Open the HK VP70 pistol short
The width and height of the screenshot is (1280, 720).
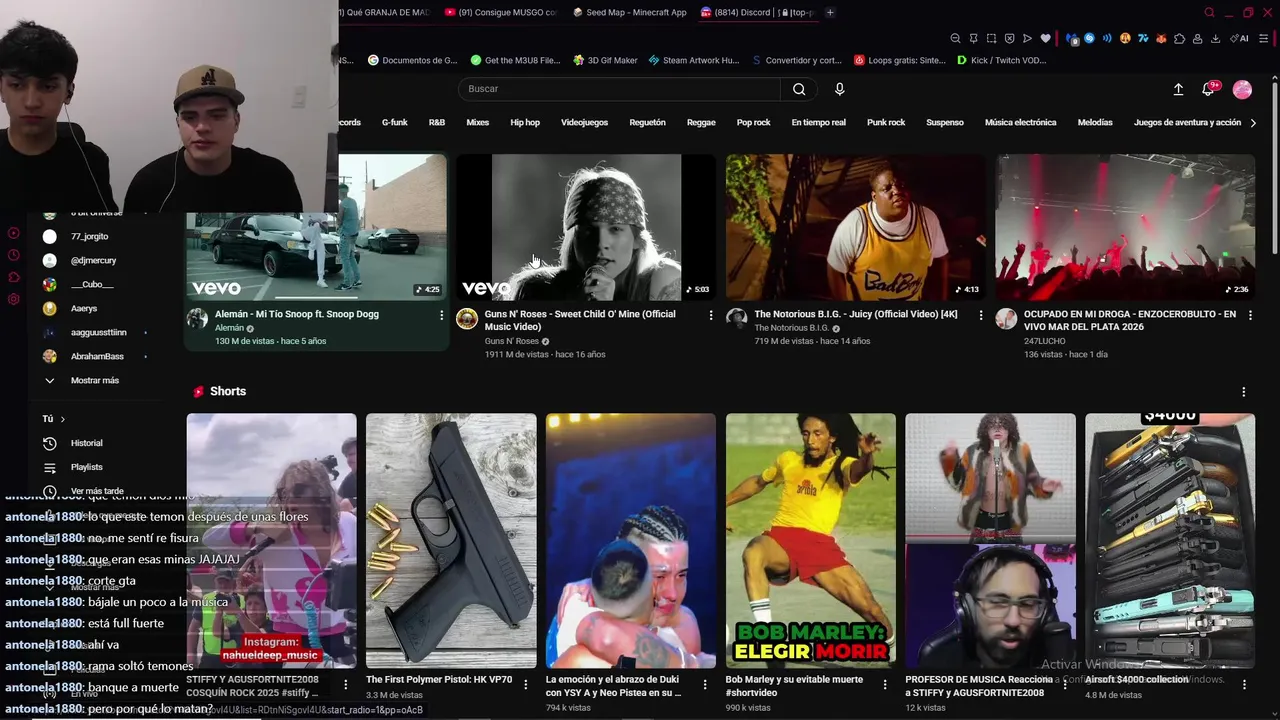pyautogui.click(x=451, y=540)
